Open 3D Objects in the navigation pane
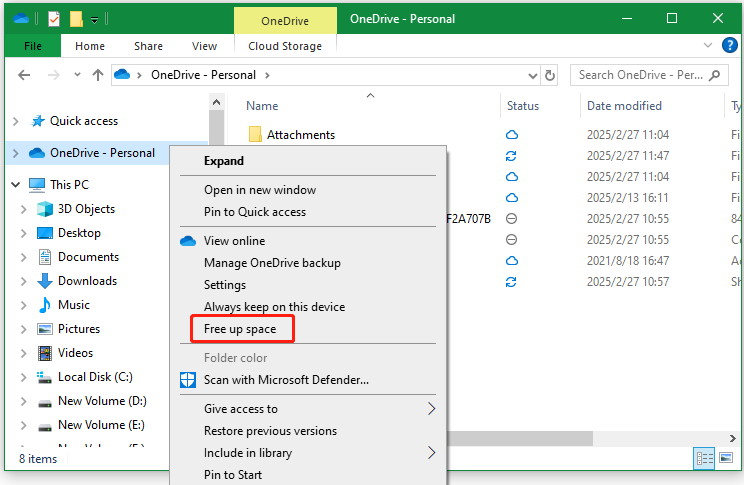This screenshot has width=744, height=485. [x=86, y=209]
